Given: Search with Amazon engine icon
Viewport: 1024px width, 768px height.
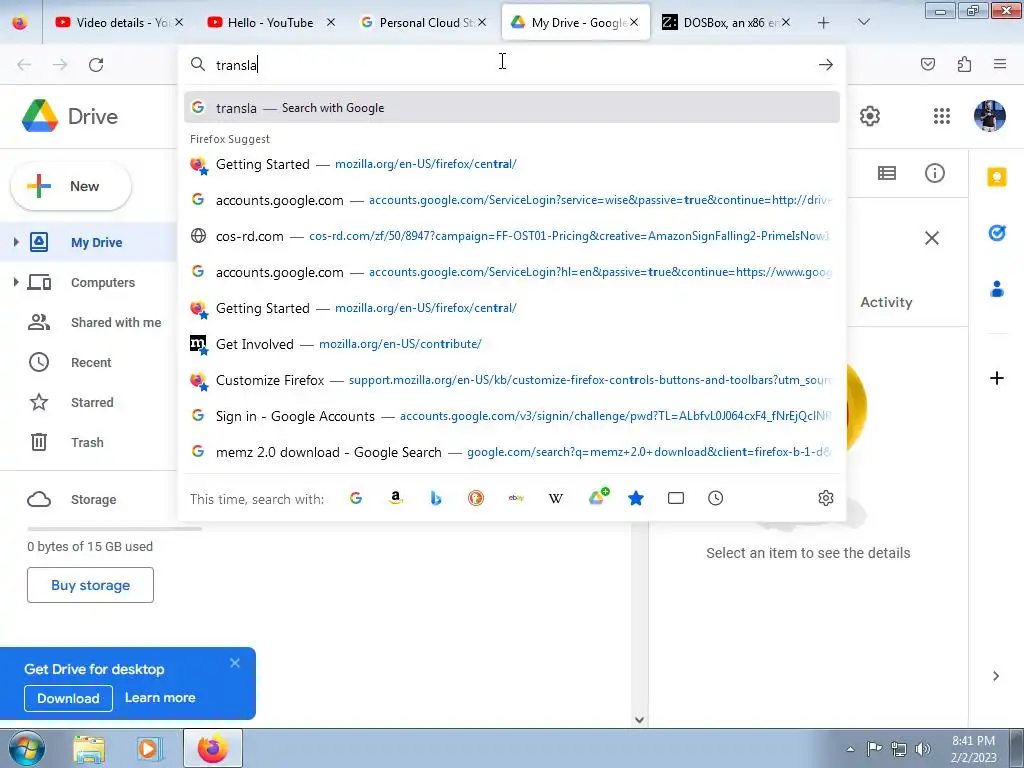Looking at the screenshot, I should coord(396,498).
